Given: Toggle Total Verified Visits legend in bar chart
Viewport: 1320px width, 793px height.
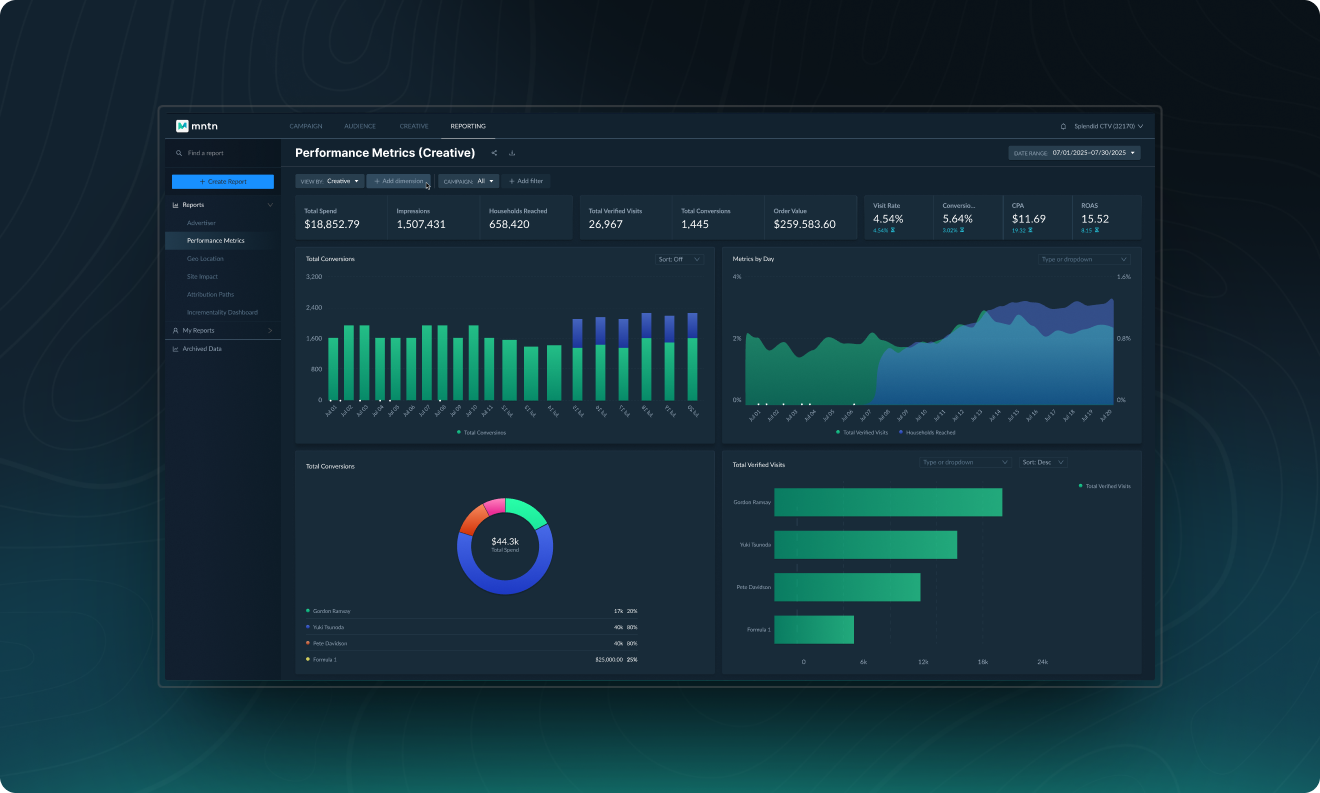Looking at the screenshot, I should [x=1105, y=485].
